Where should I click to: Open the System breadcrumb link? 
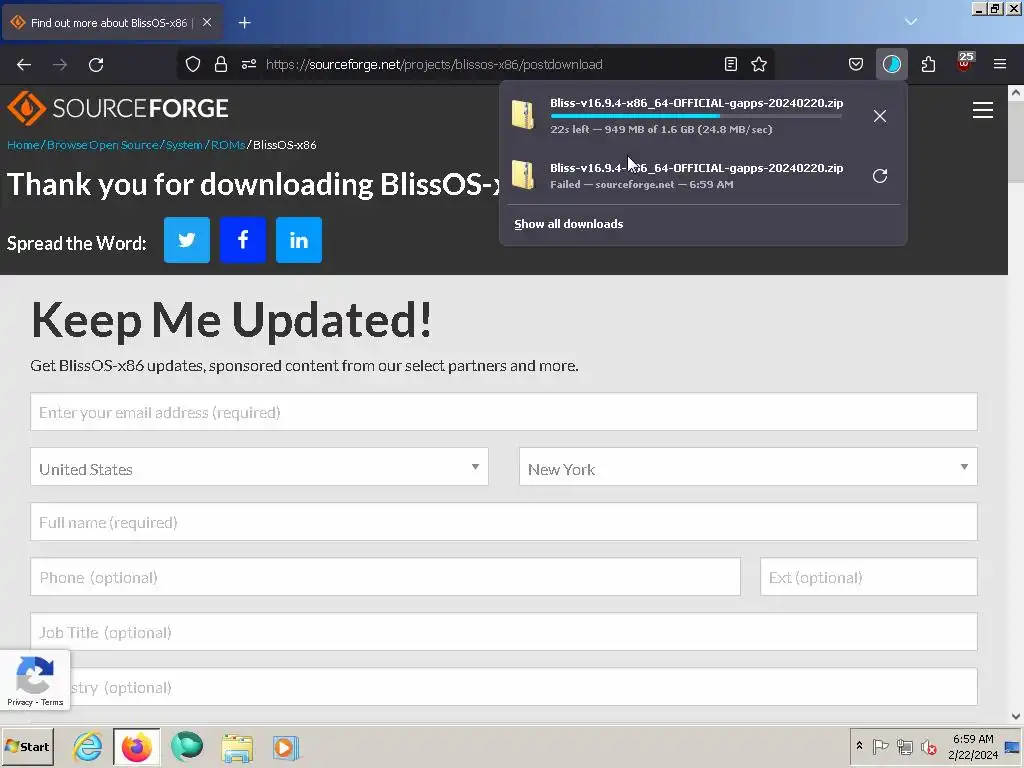pos(184,145)
